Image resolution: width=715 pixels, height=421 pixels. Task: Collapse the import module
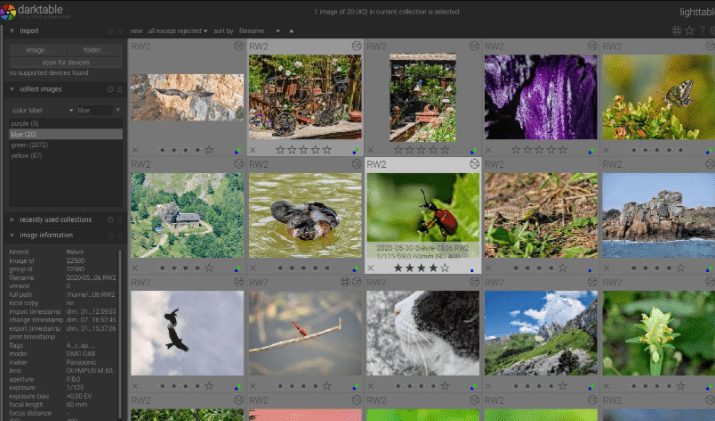coord(12,31)
